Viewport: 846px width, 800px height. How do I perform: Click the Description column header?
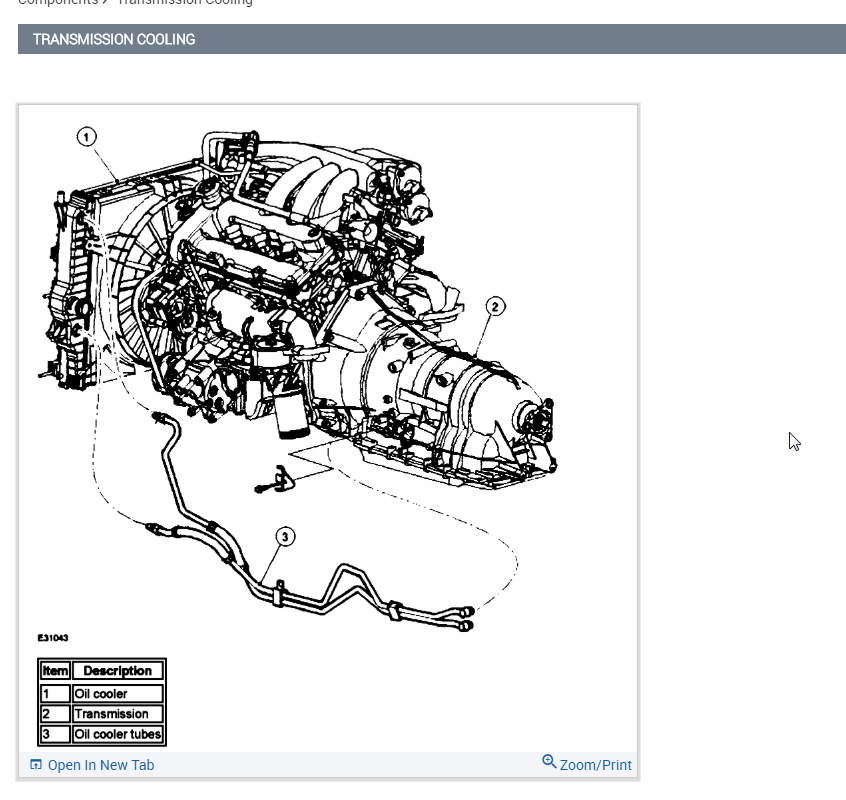point(117,671)
